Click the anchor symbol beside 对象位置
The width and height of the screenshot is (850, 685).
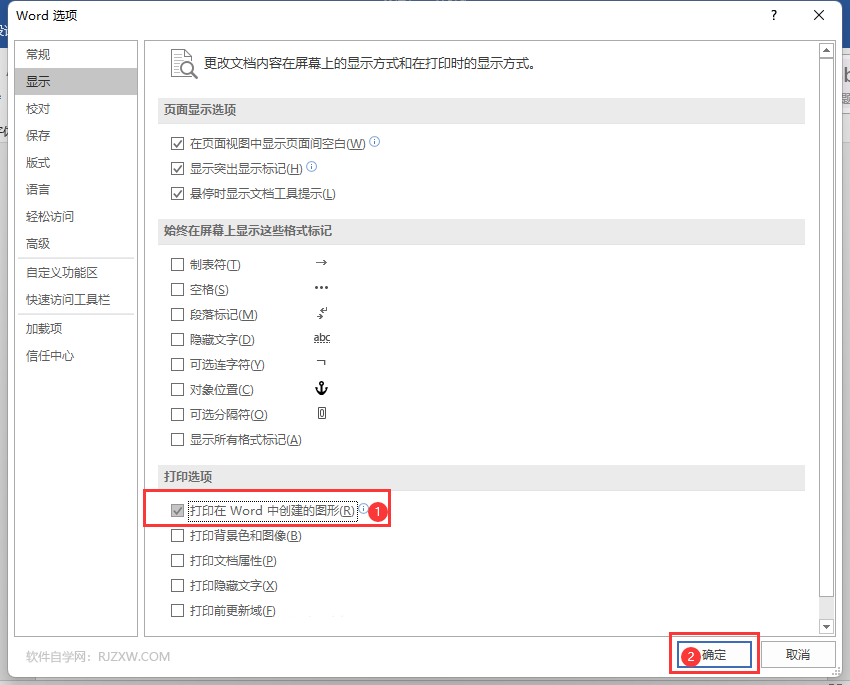tap(322, 389)
